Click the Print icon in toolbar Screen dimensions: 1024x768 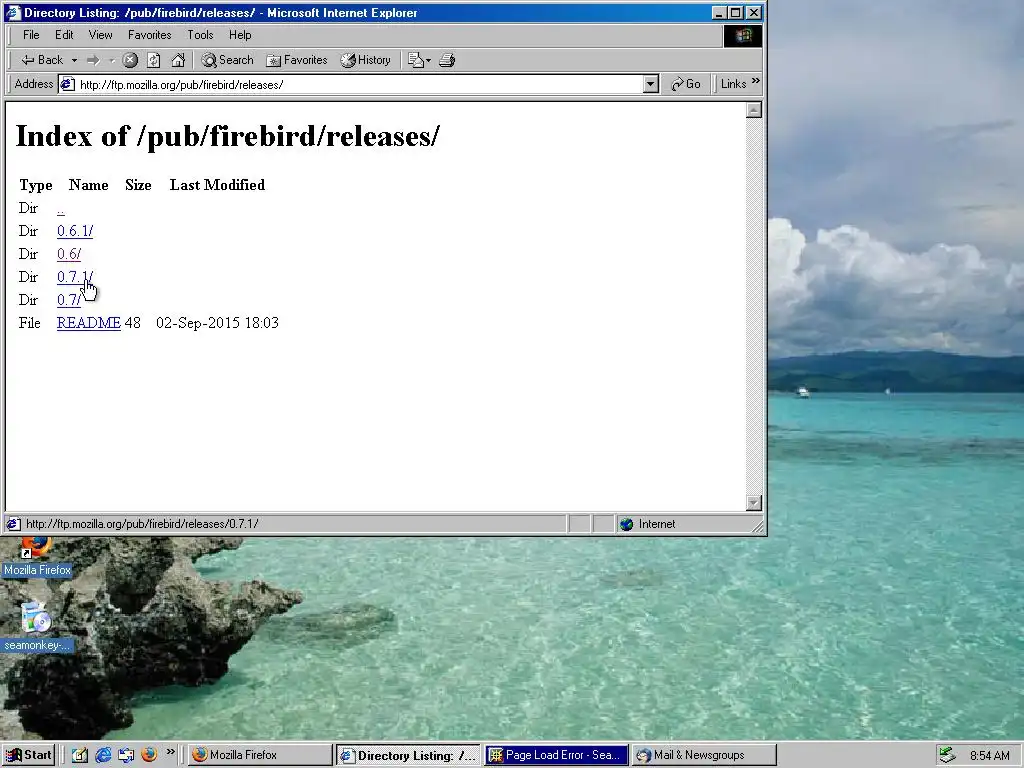[x=447, y=60]
